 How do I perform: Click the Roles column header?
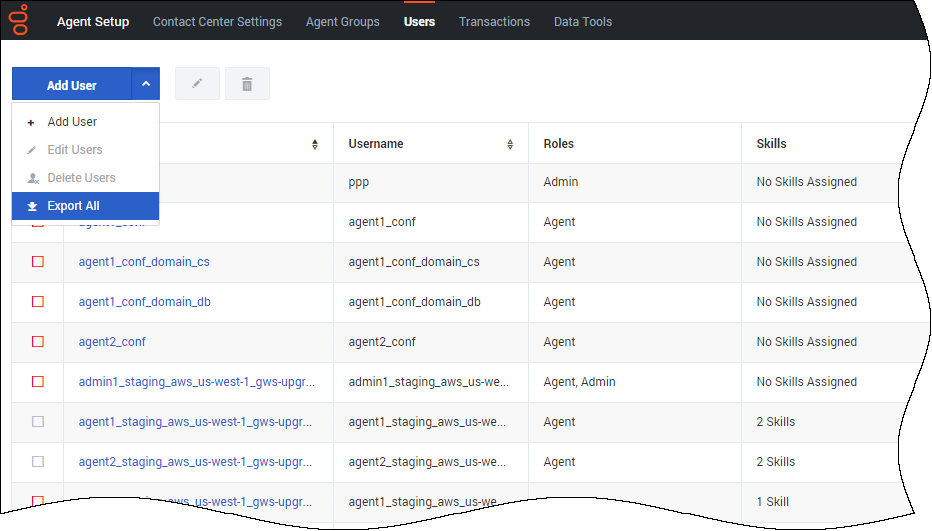click(559, 144)
